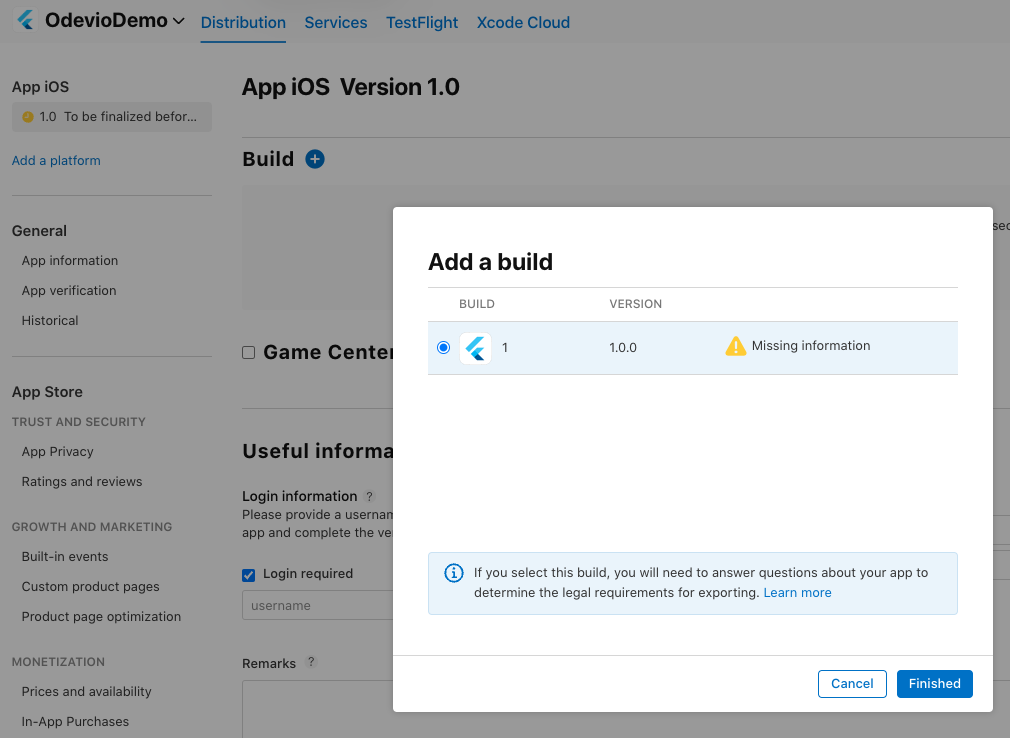Click the username input field

(317, 605)
